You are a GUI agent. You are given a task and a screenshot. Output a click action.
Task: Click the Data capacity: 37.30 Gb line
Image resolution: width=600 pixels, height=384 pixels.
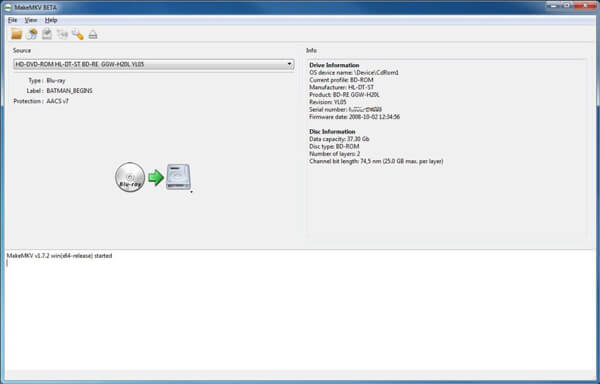339,139
